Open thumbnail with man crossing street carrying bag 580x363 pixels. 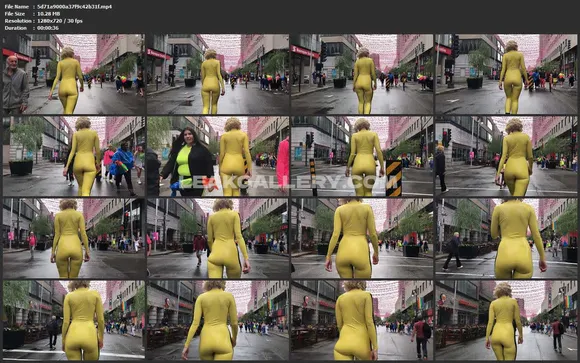(506, 238)
